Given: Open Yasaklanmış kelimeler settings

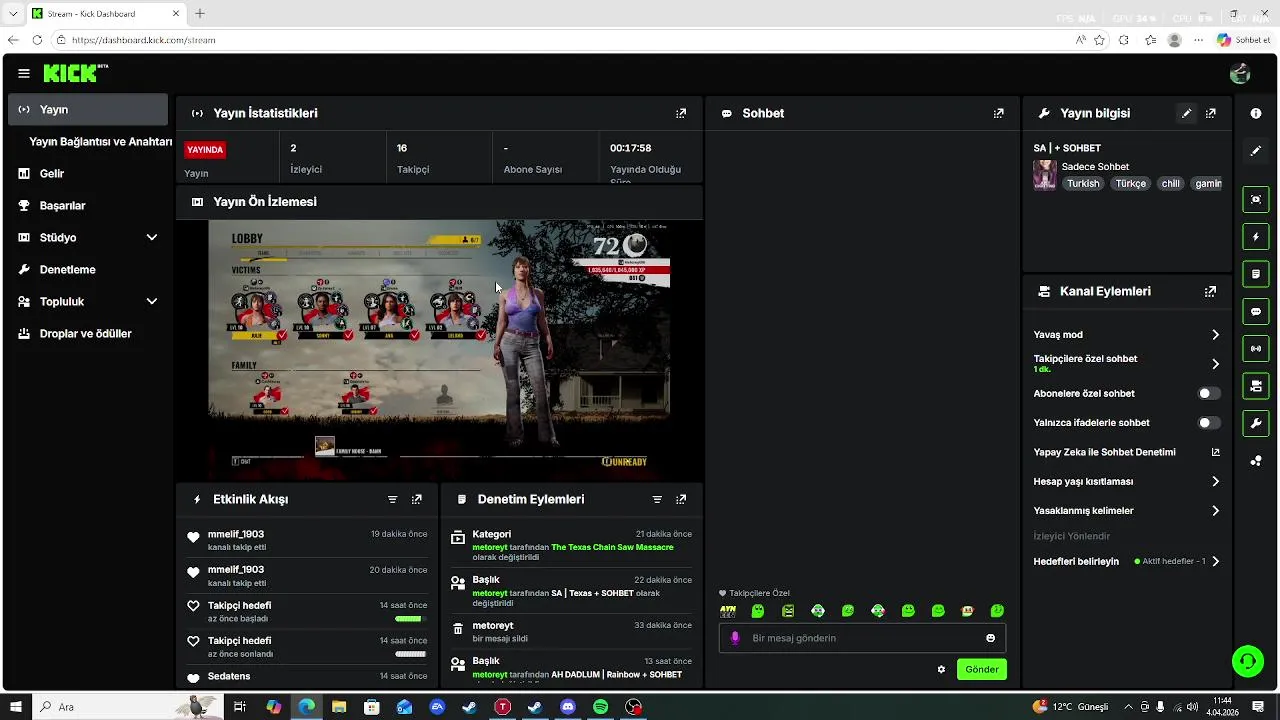Looking at the screenshot, I should tap(1127, 511).
